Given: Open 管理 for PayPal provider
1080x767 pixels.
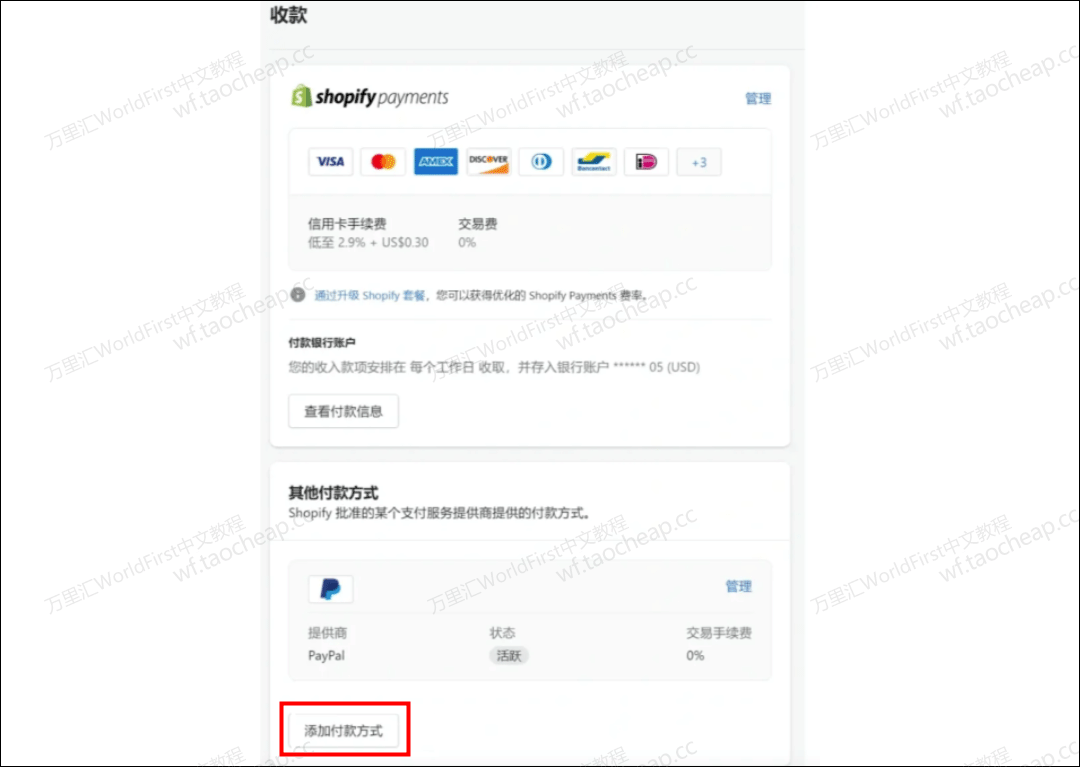Looking at the screenshot, I should click(x=738, y=587).
